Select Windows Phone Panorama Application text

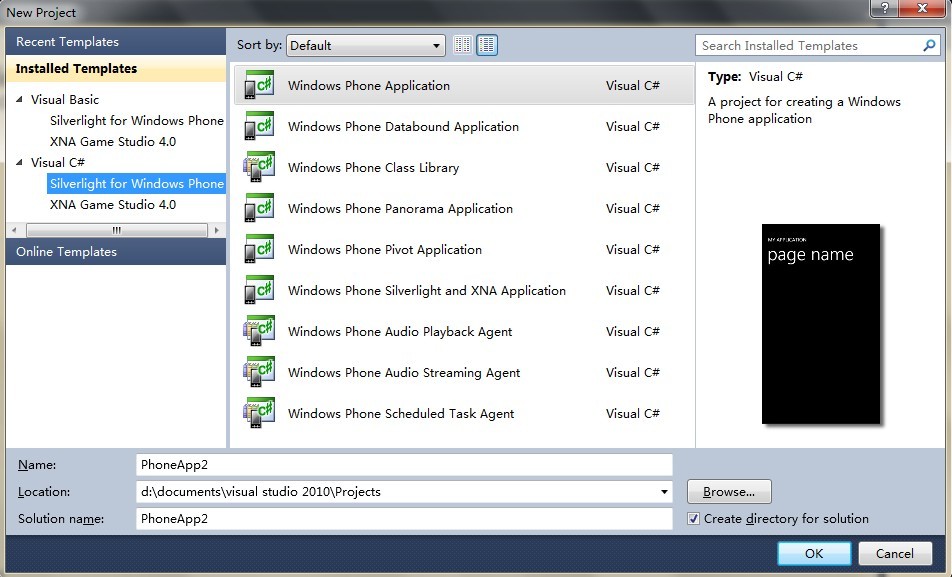[x=400, y=208]
